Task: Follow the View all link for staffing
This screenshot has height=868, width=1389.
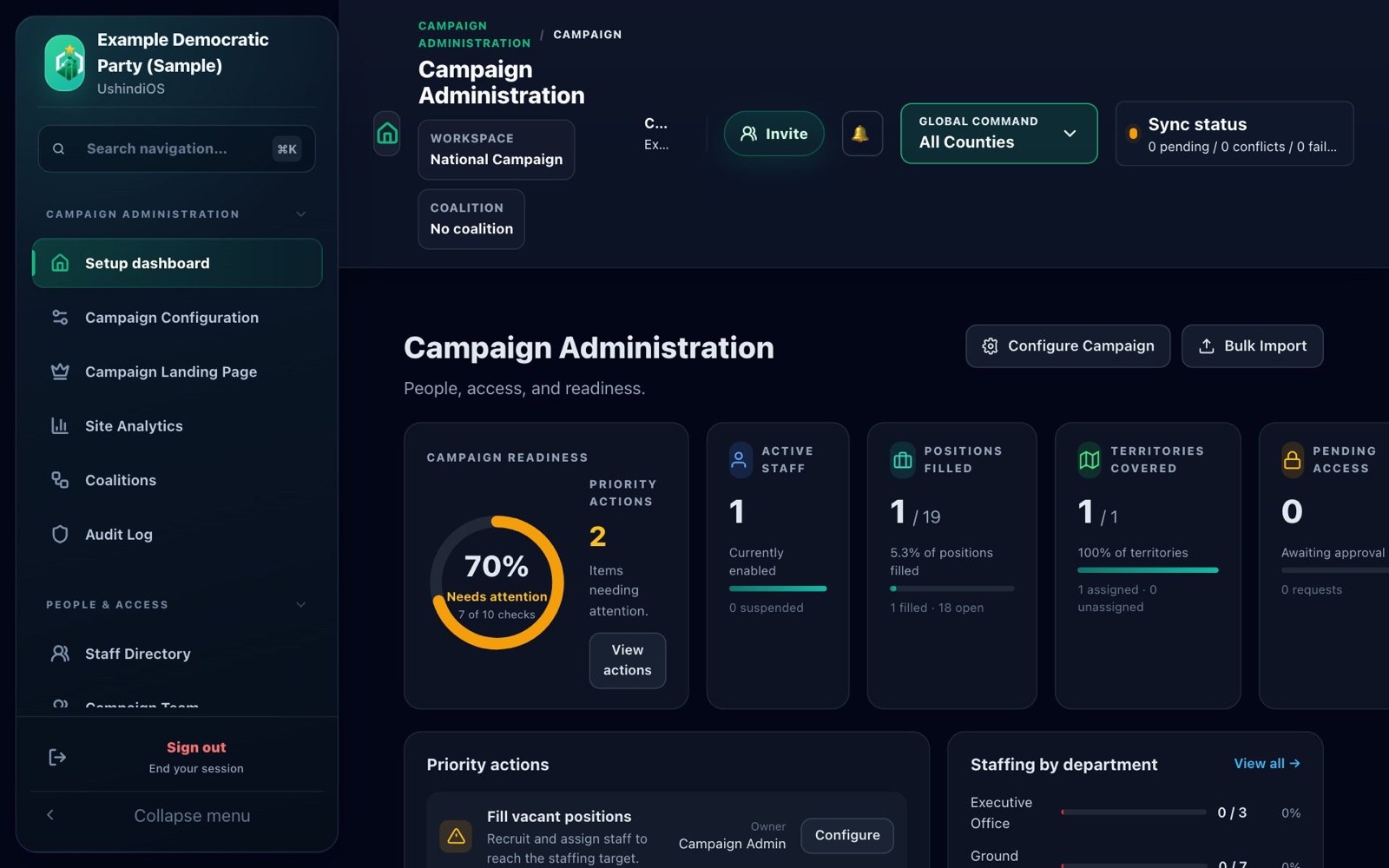Action: coord(1267,764)
